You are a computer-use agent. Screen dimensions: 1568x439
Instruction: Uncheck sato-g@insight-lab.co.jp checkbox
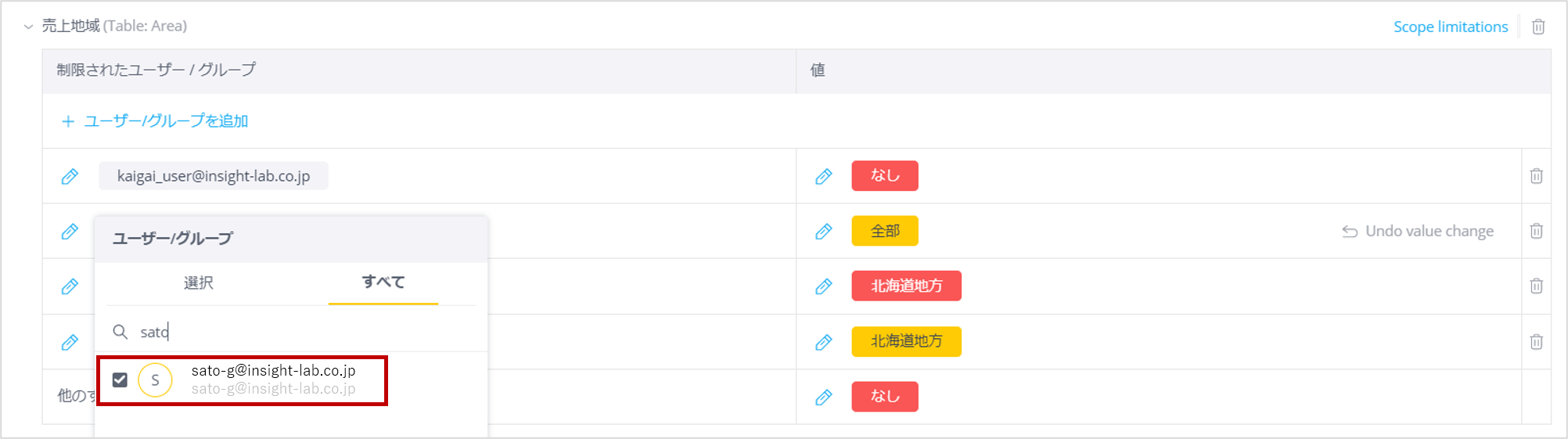[x=120, y=380]
